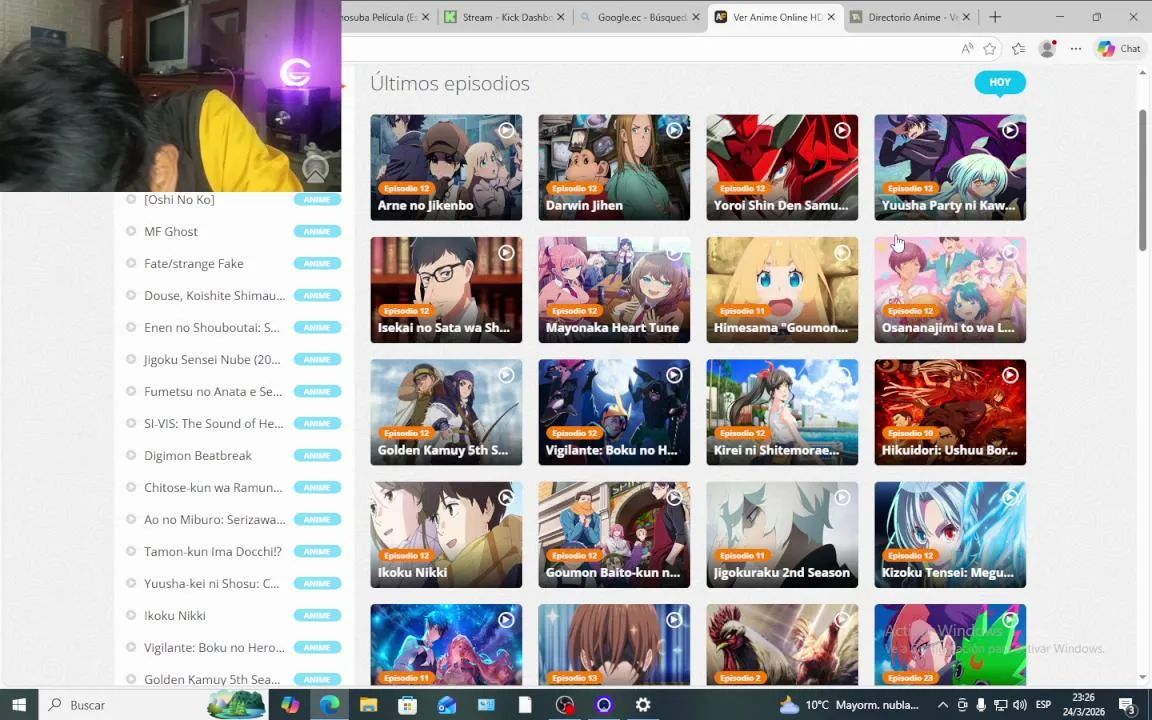Open Copilot from the taskbar
This screenshot has width=1152, height=720.
coord(290,705)
